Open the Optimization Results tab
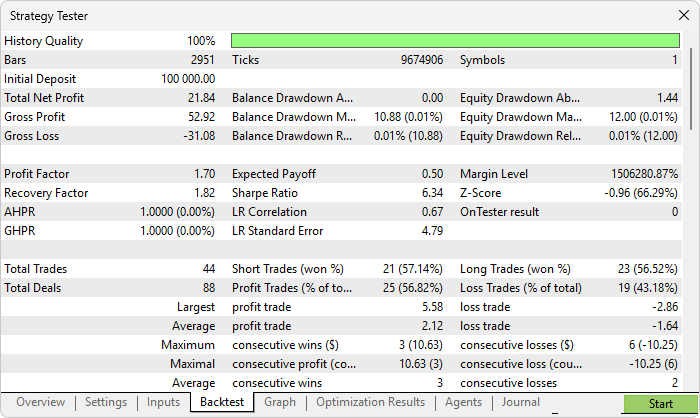The image size is (700, 418). click(x=370, y=402)
